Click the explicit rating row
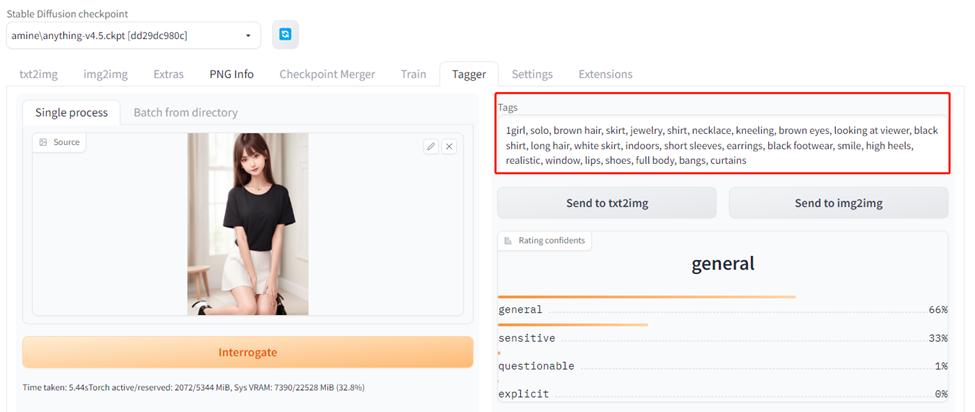975x412 pixels. 723,393
